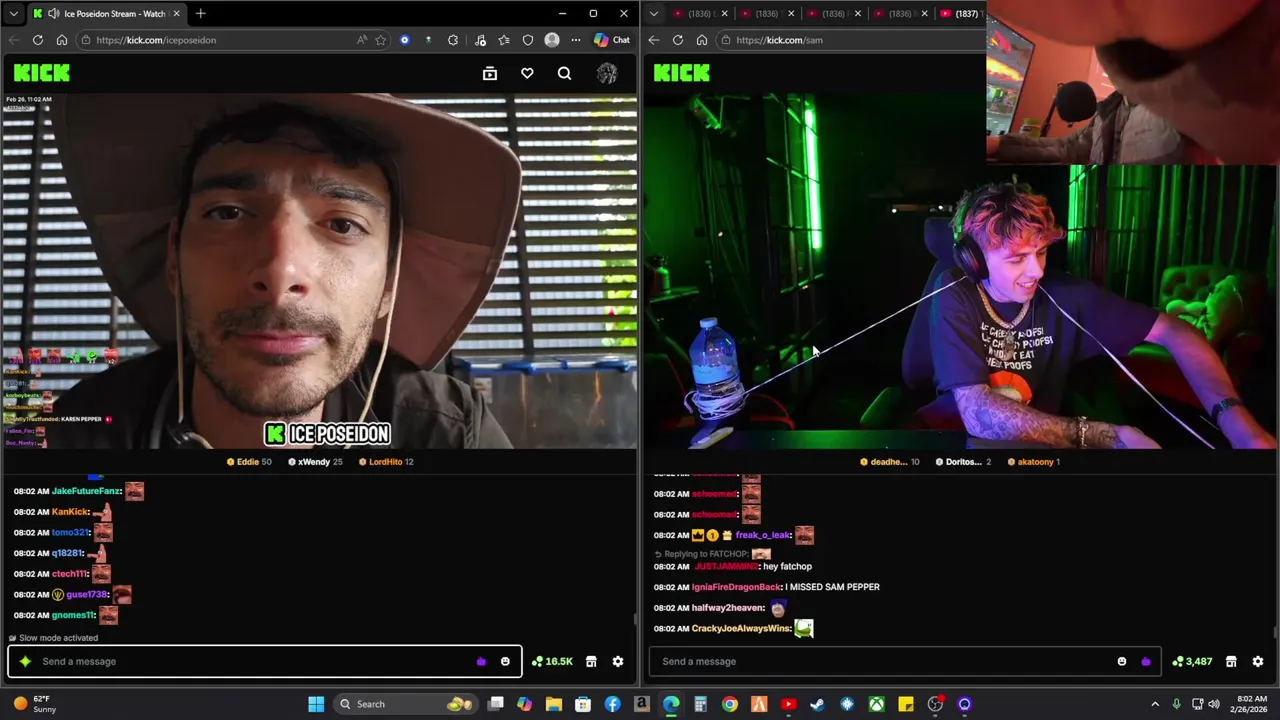
Task: Click the ICE POSEIDON overlay name on the stream
Action: 326,434
